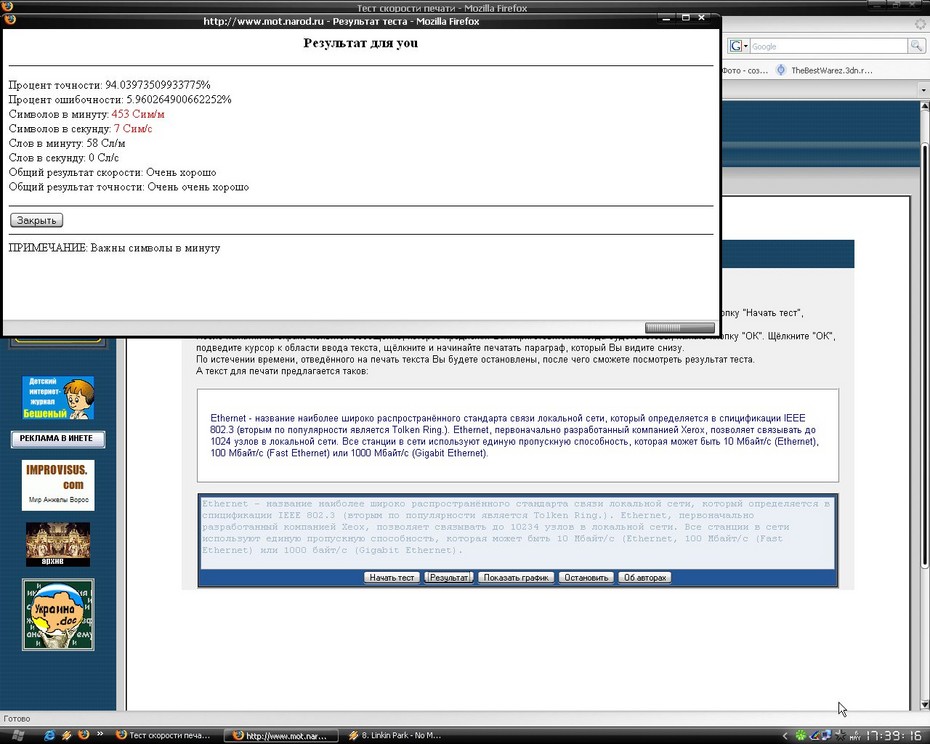Click the Общий результат скорости line
This screenshot has width=930, height=744.
(x=113, y=173)
